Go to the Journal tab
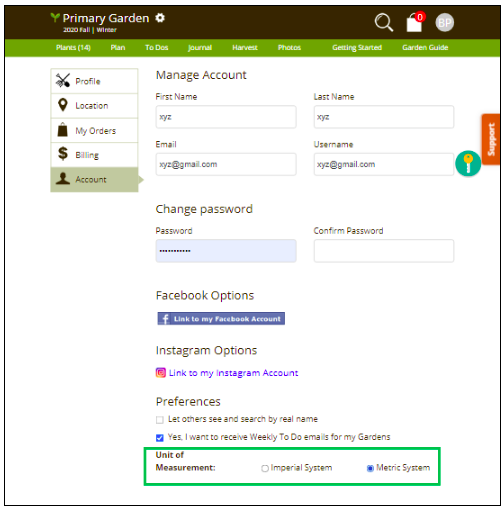This screenshot has width=504, height=512. pyautogui.click(x=200, y=48)
